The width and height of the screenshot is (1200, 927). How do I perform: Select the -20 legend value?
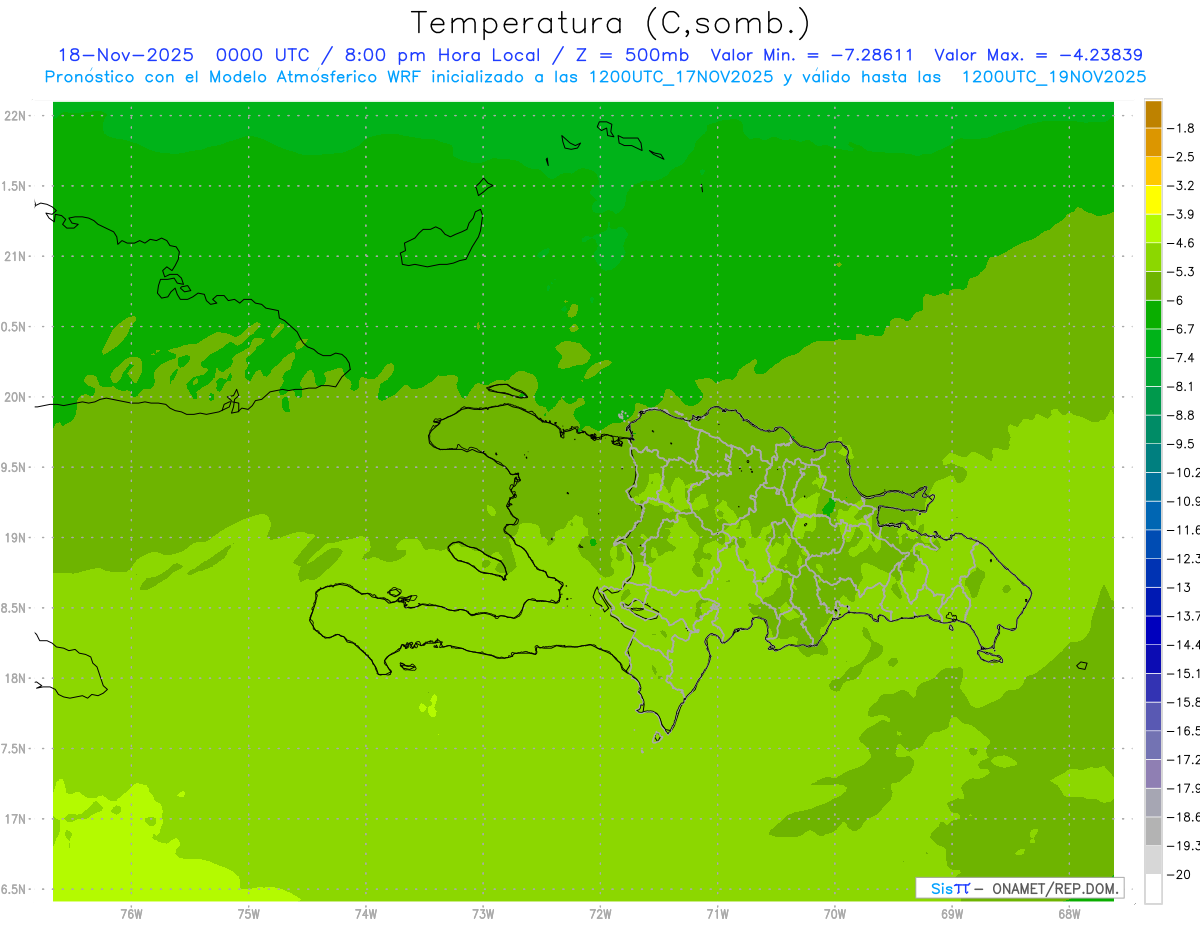(x=1178, y=874)
